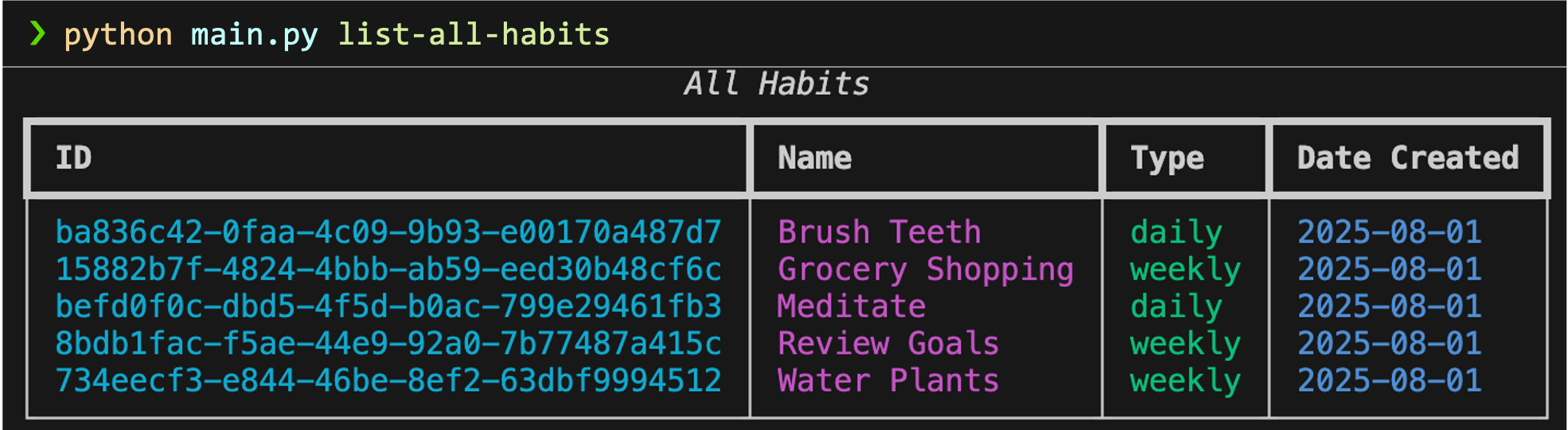Click the ID starting with befd0f0c
1568x430 pixels.
(x=388, y=307)
